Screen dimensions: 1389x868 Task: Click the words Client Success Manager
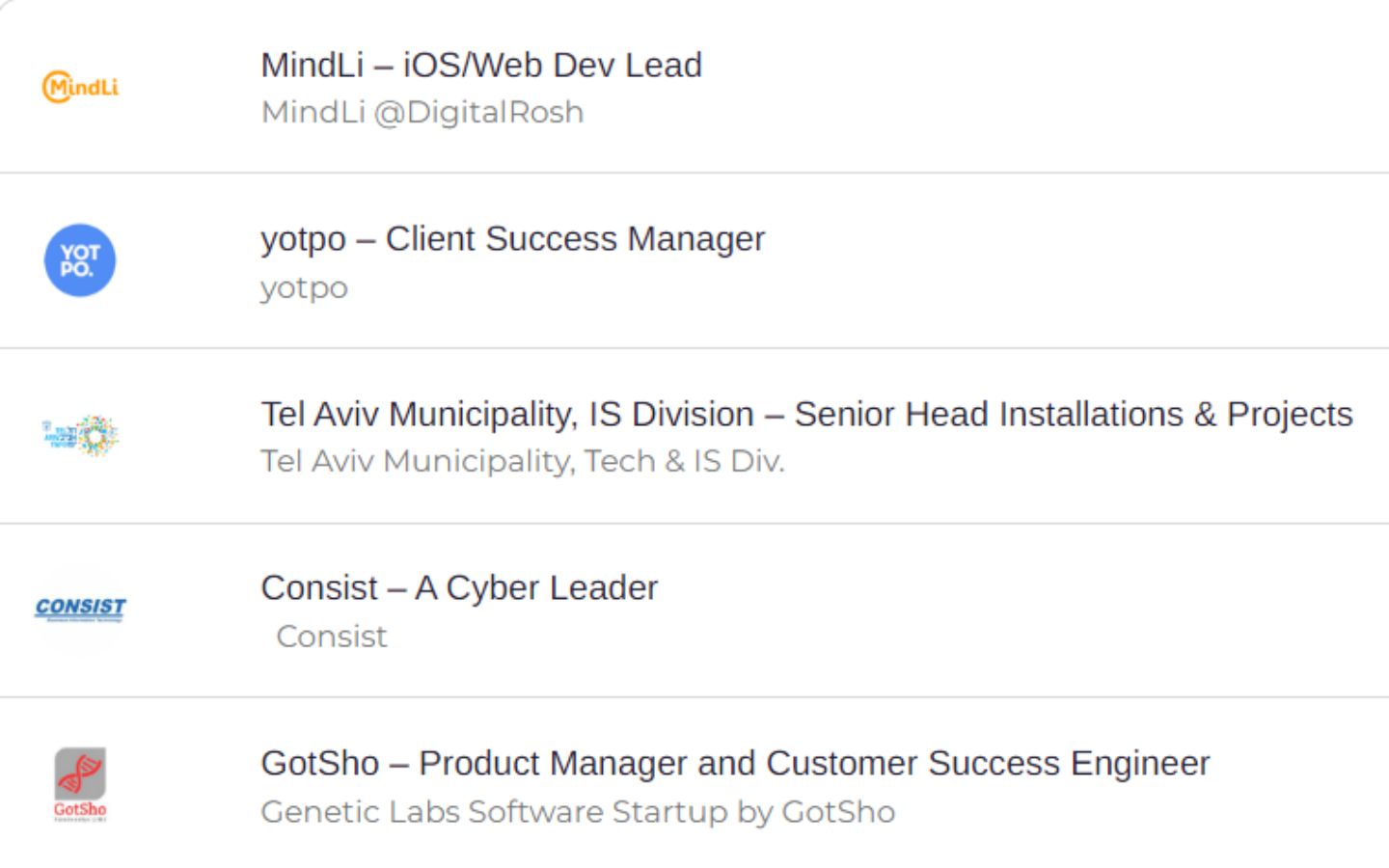pyautogui.click(x=576, y=239)
